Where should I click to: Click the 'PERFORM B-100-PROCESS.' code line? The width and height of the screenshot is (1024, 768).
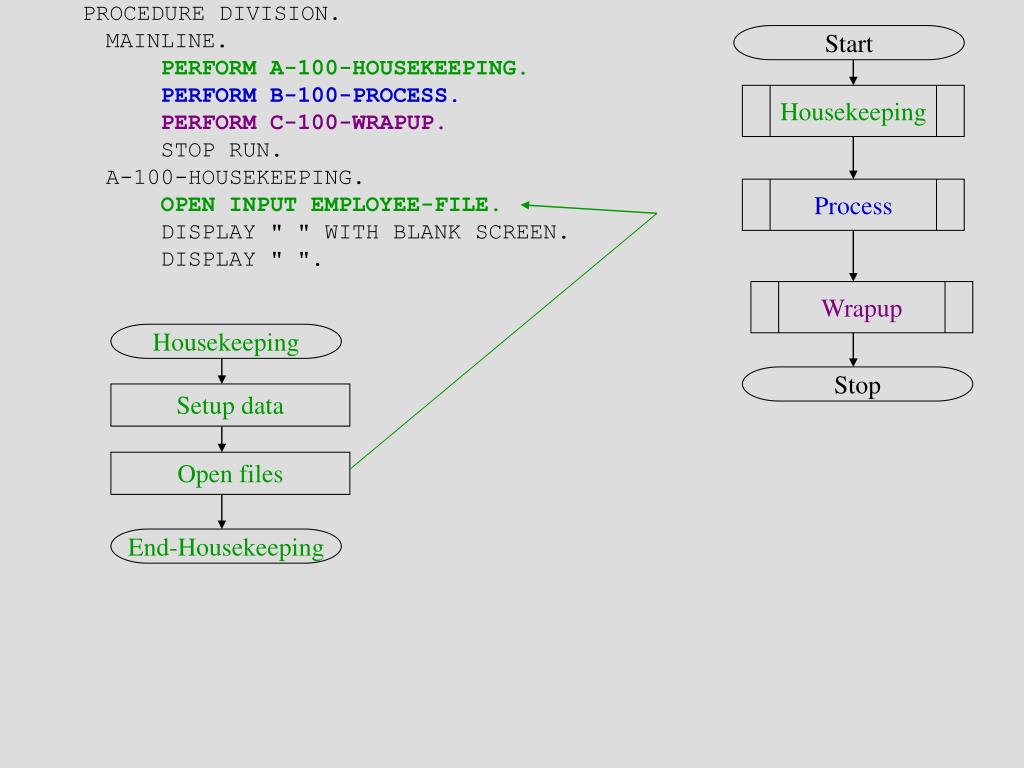(x=310, y=95)
